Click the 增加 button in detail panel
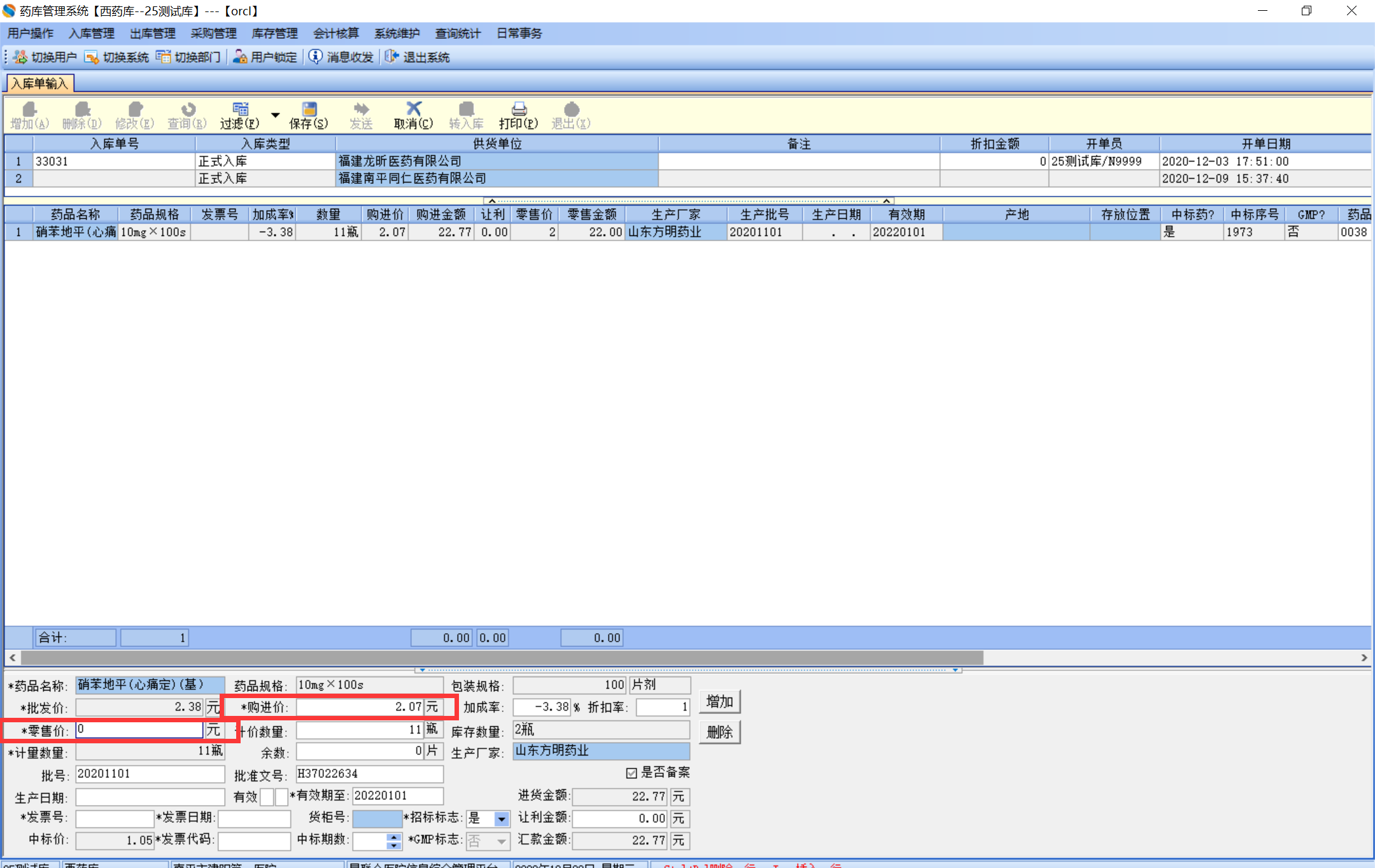Screen dimensions: 1375x868 click(719, 702)
